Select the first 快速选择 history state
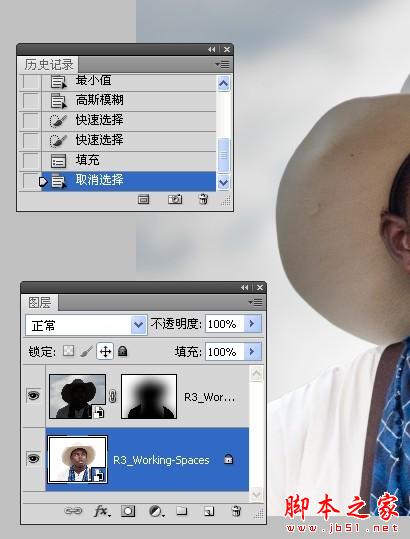This screenshot has height=539, width=410. coord(129,121)
